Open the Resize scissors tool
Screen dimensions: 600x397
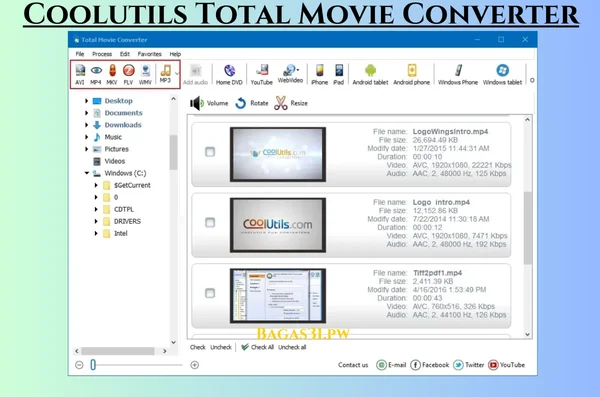(x=291, y=103)
